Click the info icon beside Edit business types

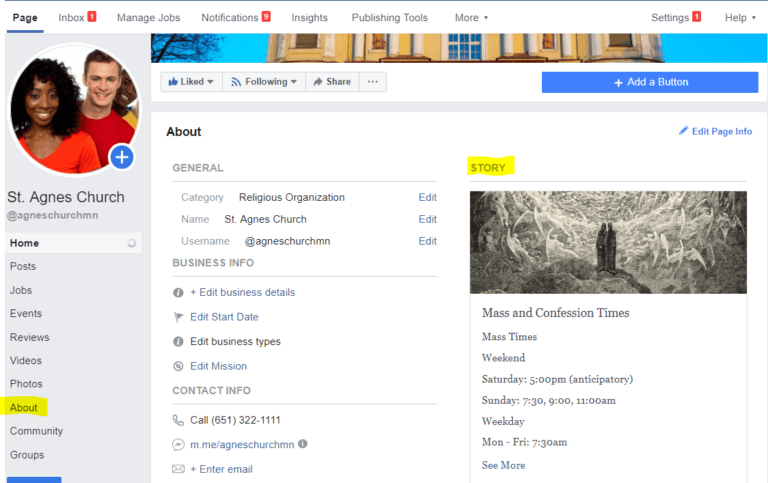[x=178, y=341]
